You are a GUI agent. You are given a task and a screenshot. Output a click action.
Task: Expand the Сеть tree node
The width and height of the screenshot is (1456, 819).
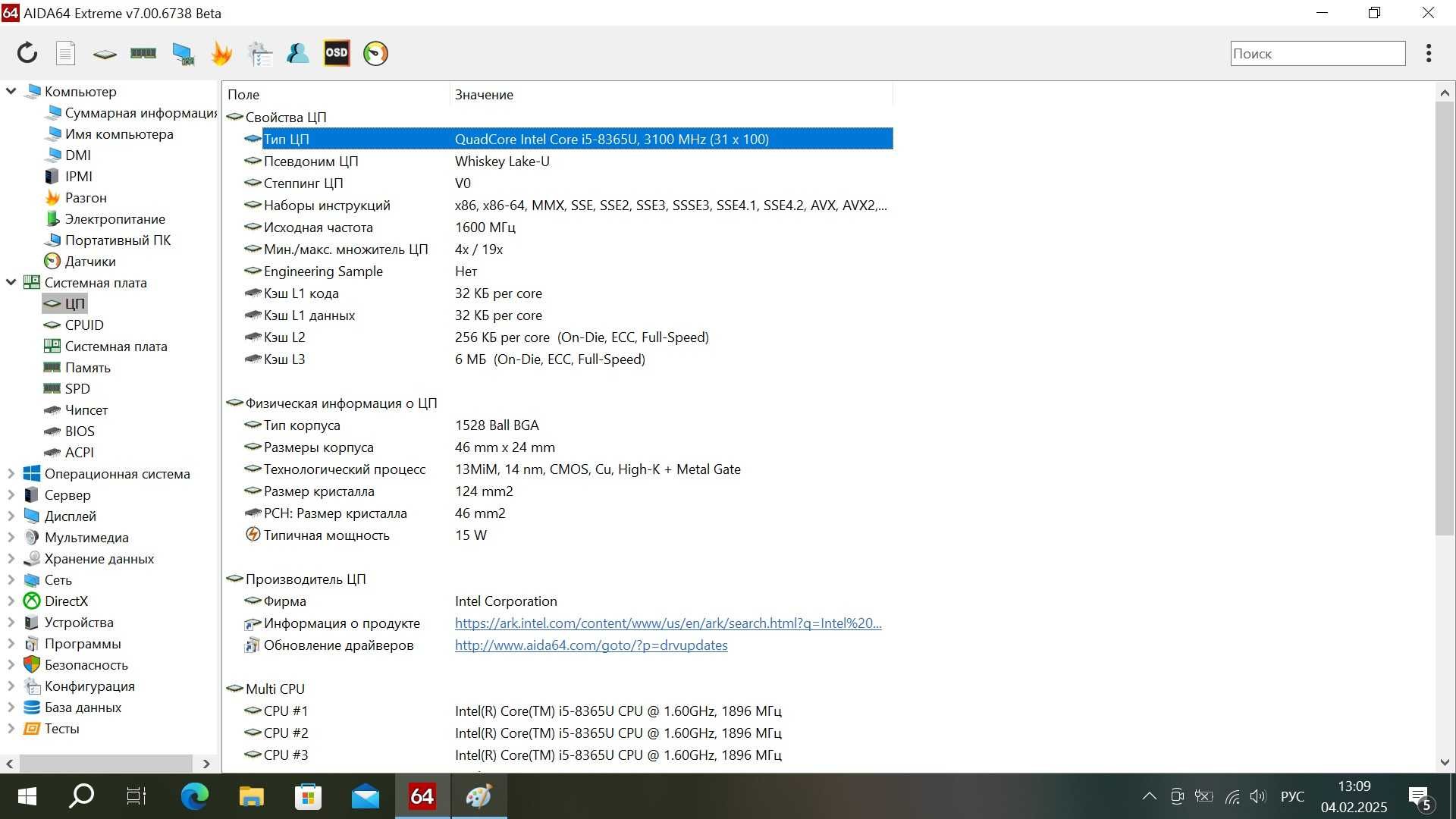(x=11, y=579)
